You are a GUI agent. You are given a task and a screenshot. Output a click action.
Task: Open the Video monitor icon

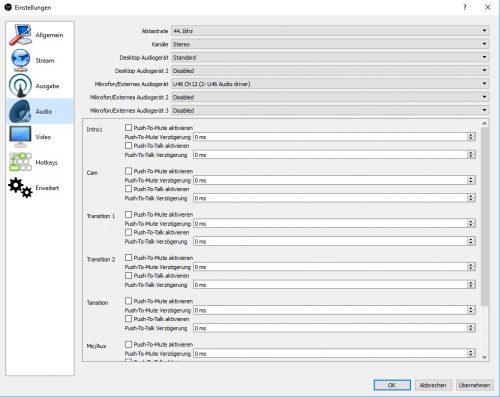pos(20,137)
